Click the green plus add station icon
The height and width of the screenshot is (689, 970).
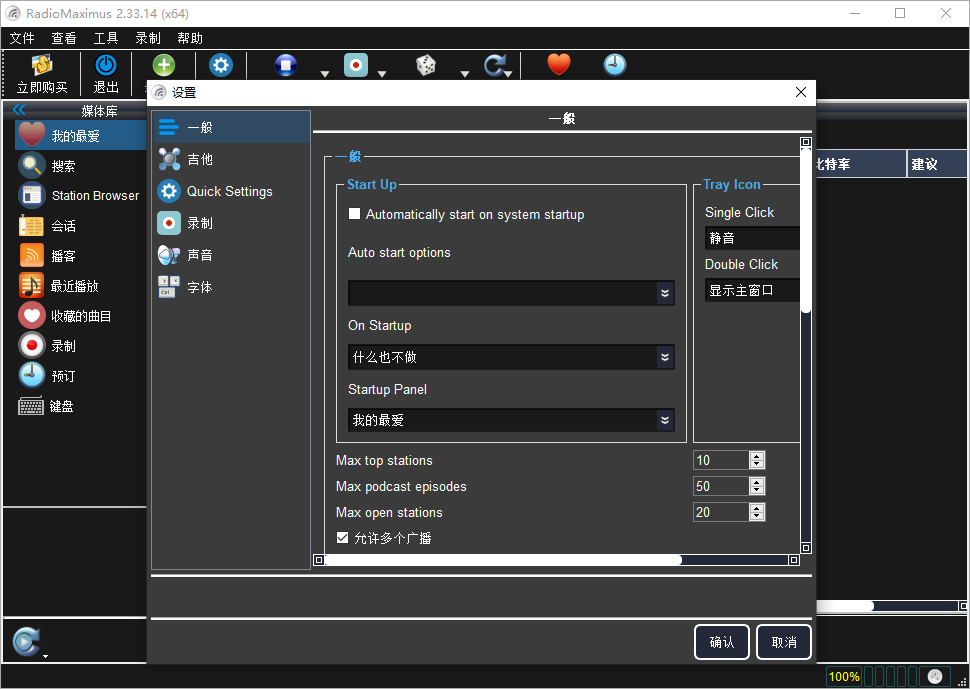tap(164, 65)
